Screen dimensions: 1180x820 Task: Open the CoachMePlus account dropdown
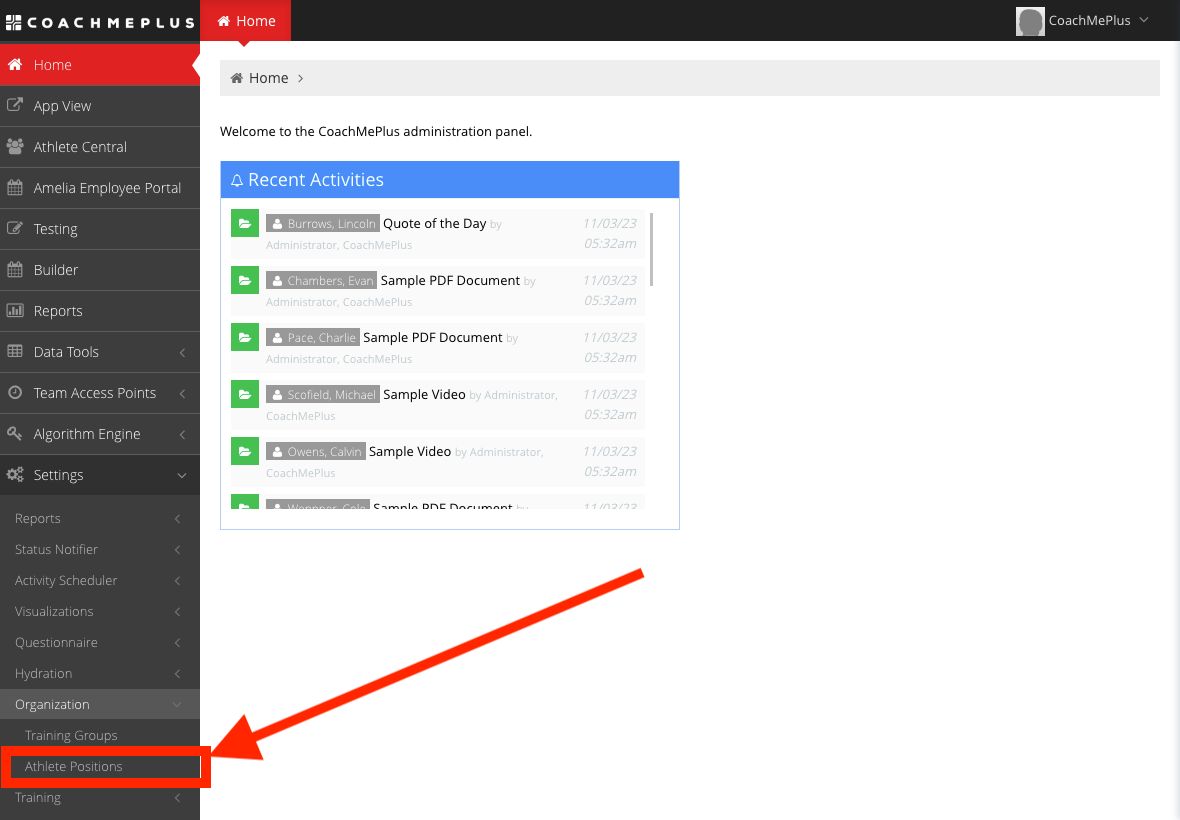tap(1090, 20)
